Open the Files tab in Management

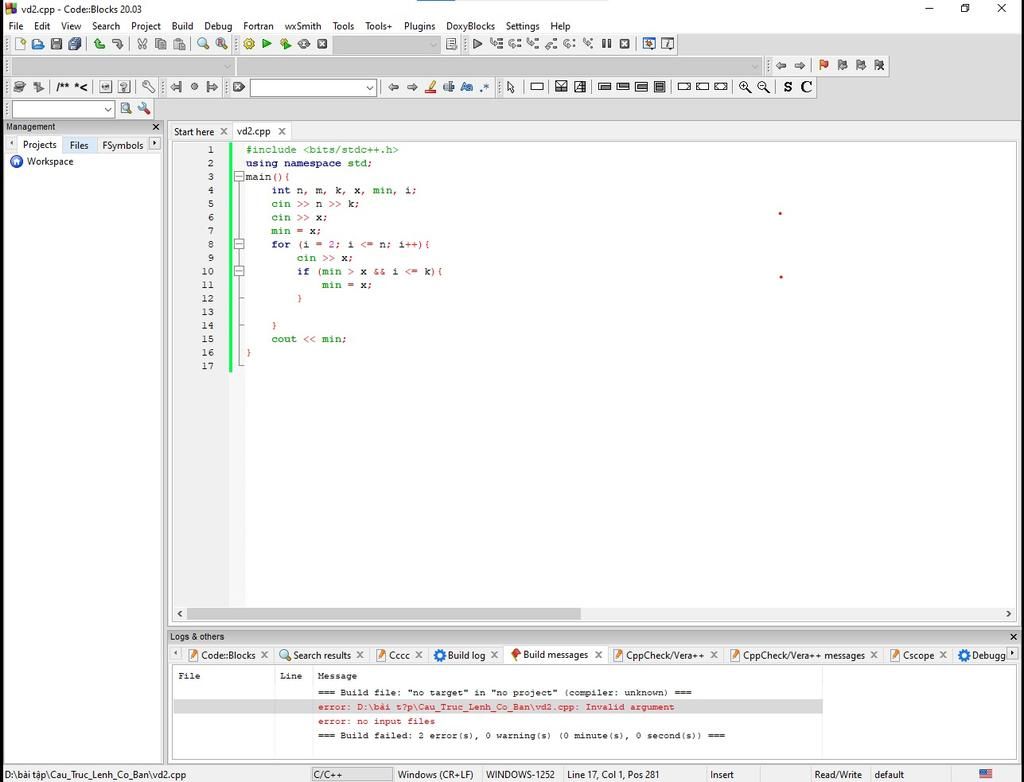(79, 145)
